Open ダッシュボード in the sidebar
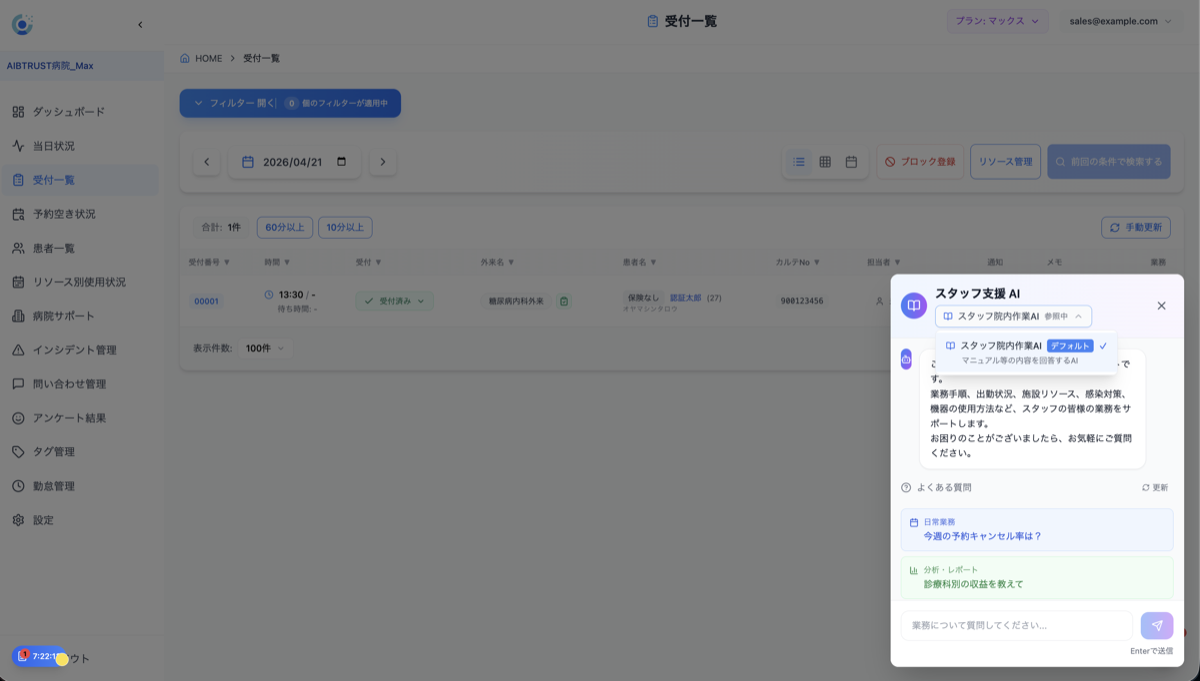This screenshot has width=1200, height=681. [68, 112]
